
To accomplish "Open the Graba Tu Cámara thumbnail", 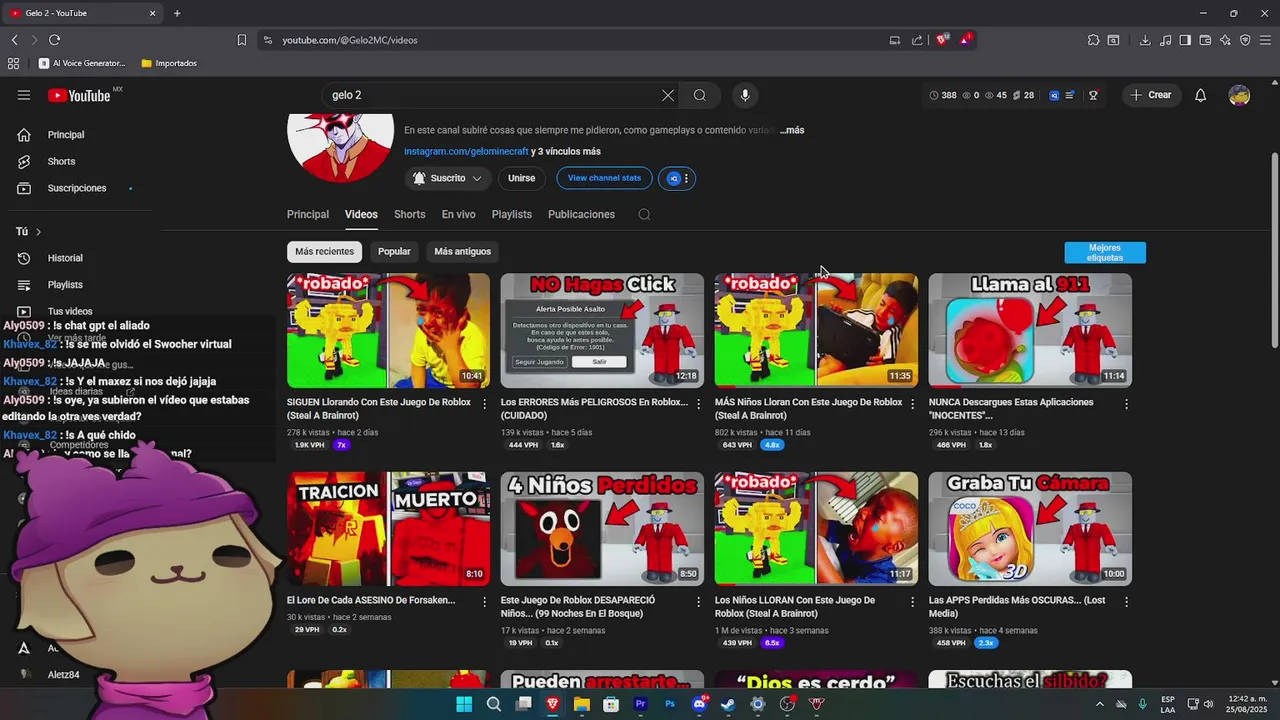I will point(1030,529).
